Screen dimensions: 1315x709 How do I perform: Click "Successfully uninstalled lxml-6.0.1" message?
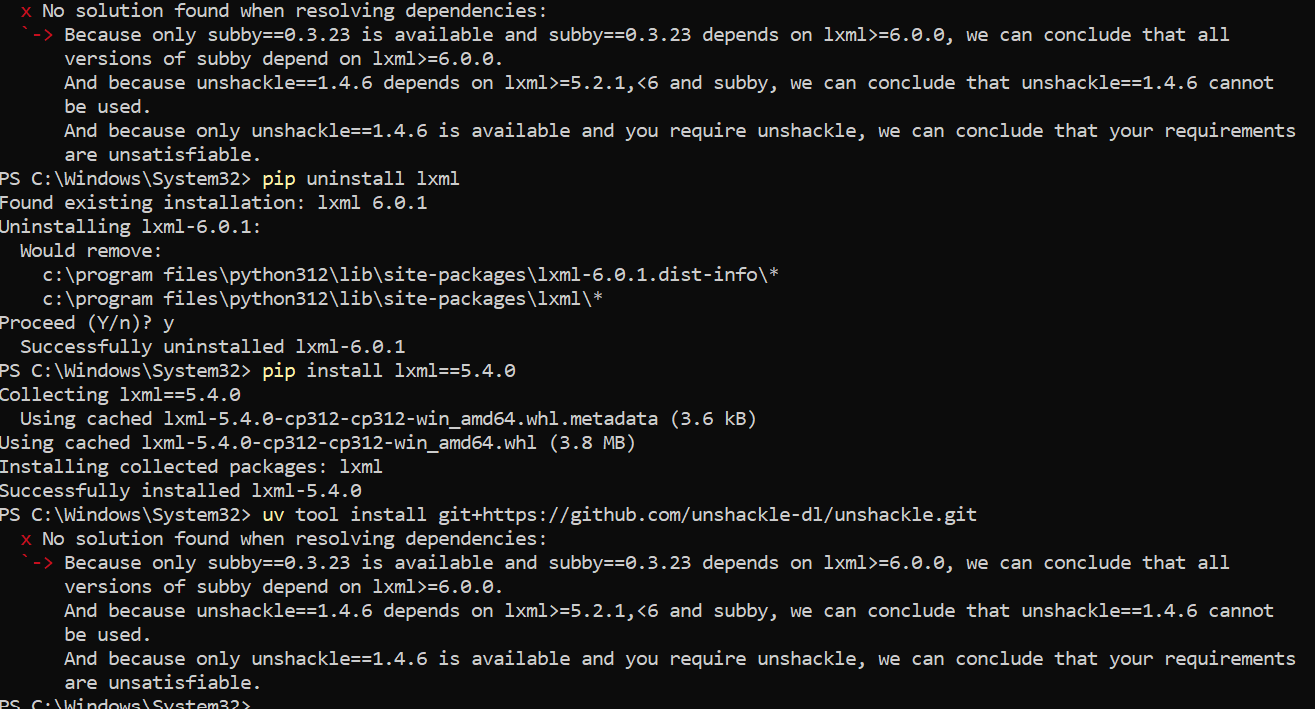click(212, 347)
